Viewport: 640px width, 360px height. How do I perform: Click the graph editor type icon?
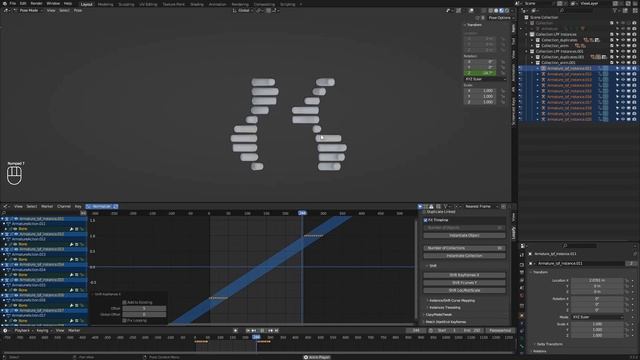coord(5,207)
